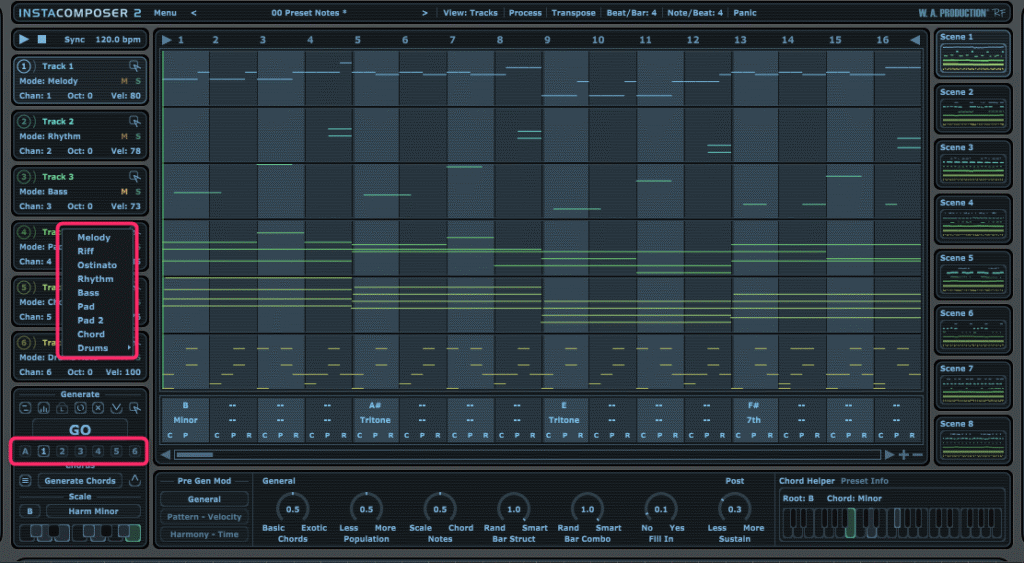Select Rhythm from the mode popup menu
Viewport: 1024px width, 563px height.
(97, 279)
